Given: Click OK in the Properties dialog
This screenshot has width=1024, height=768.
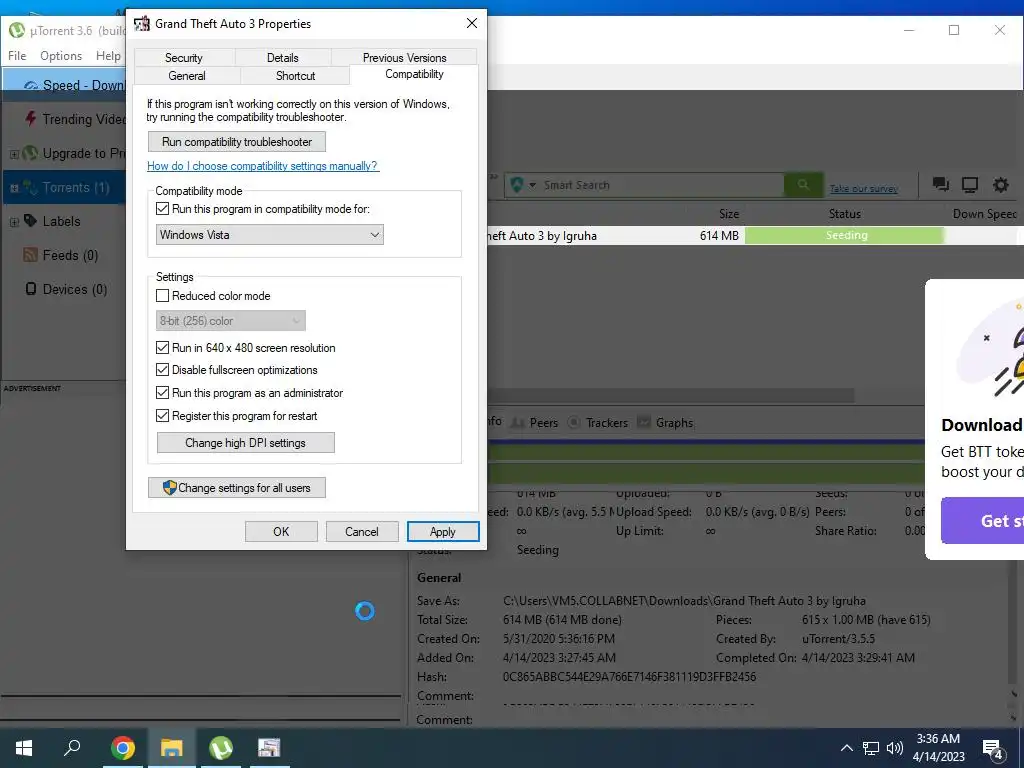Looking at the screenshot, I should pos(281,532).
